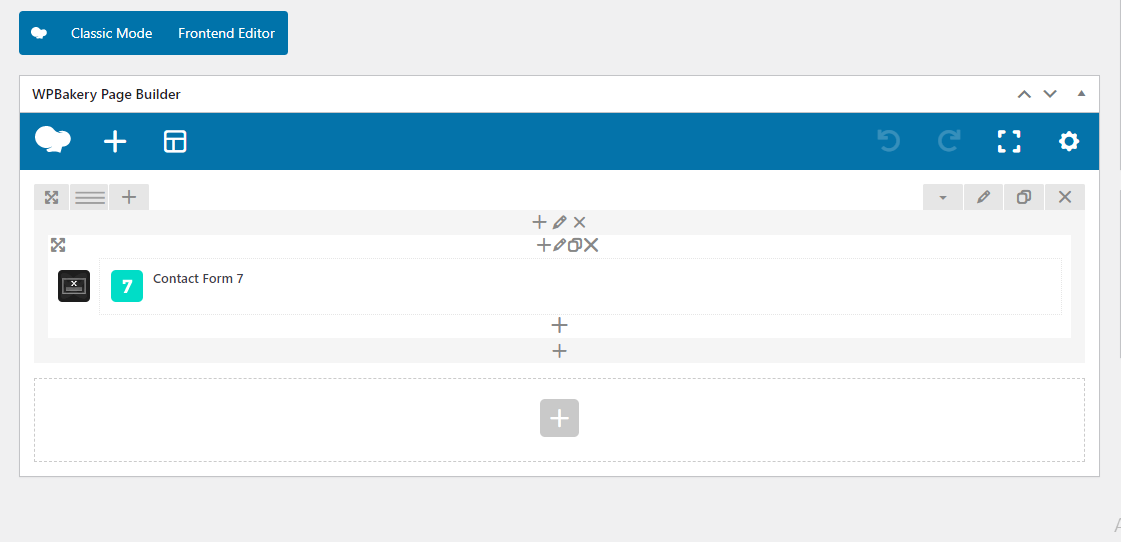Open the Templates layout icon
Image resolution: width=1121 pixels, height=542 pixels.
(x=175, y=142)
